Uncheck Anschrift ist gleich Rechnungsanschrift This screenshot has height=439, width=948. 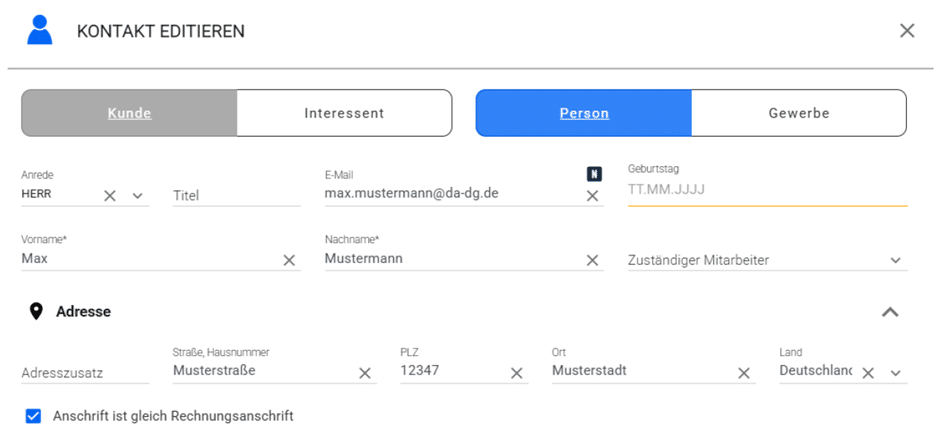34,416
